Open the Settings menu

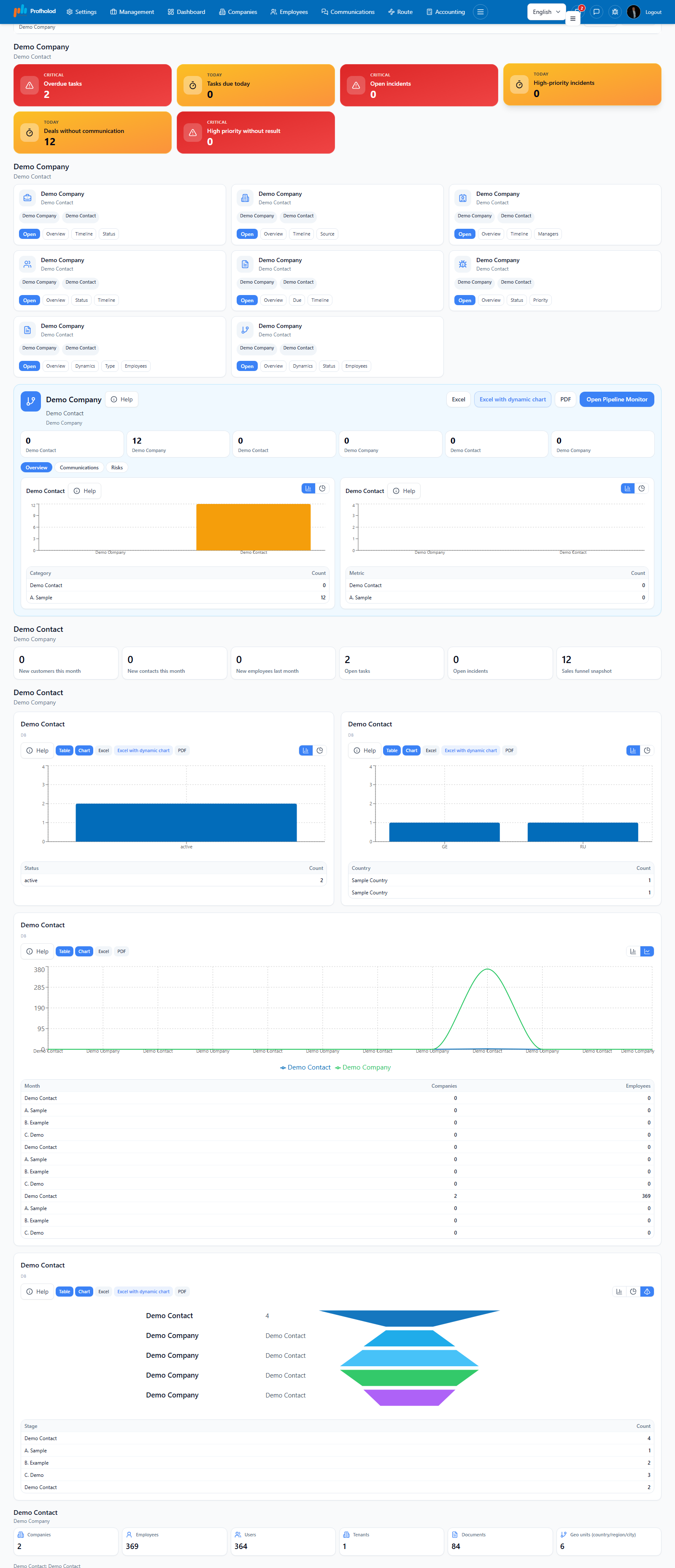[x=81, y=11]
